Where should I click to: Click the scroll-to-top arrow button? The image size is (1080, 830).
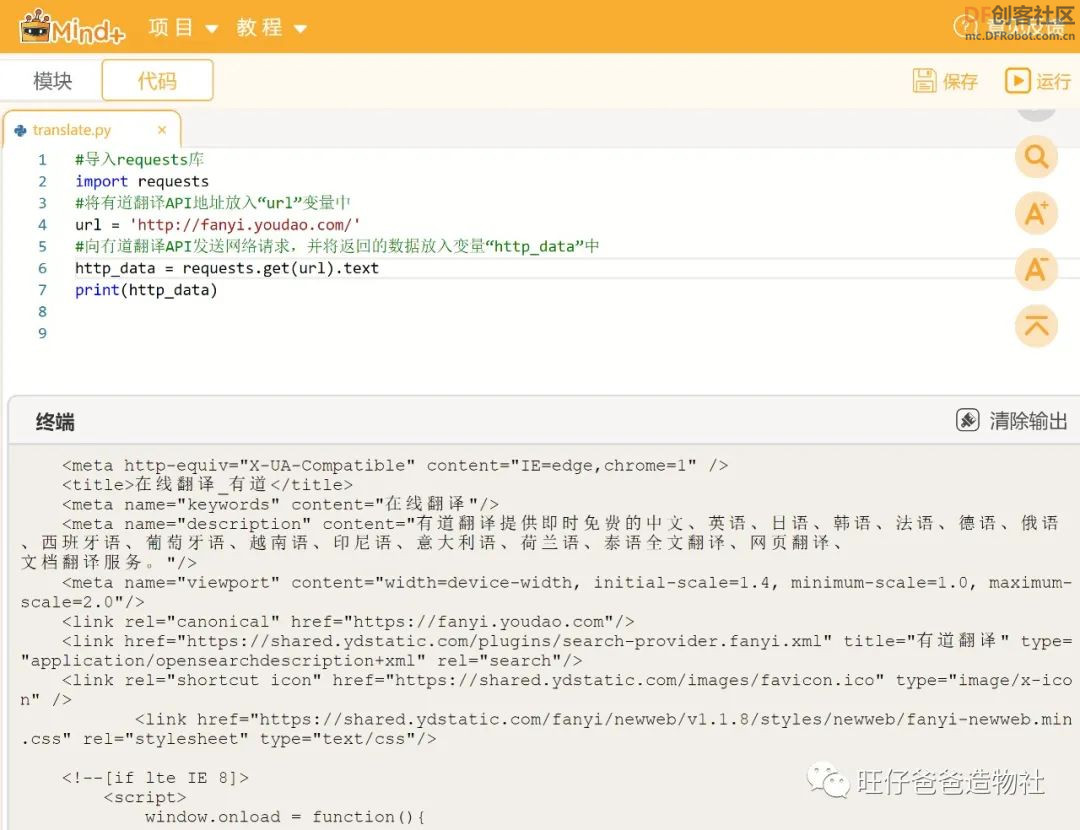(x=1036, y=325)
